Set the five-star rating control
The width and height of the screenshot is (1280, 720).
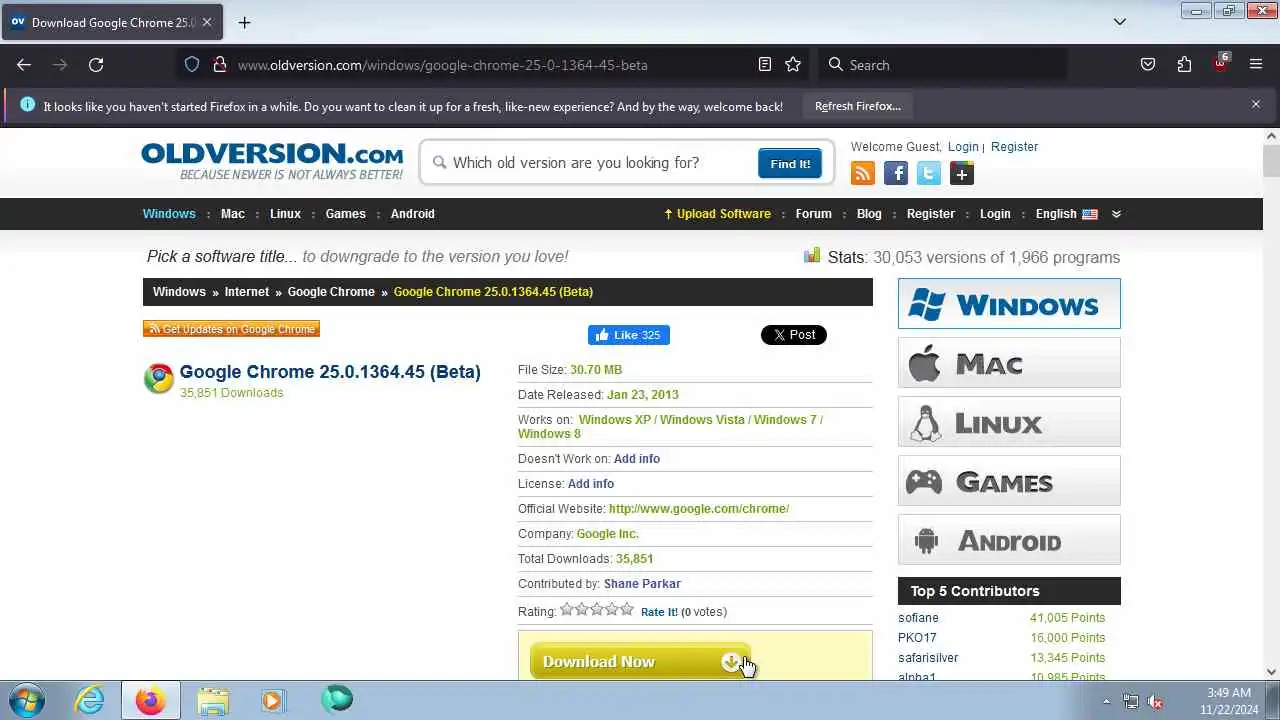point(597,609)
